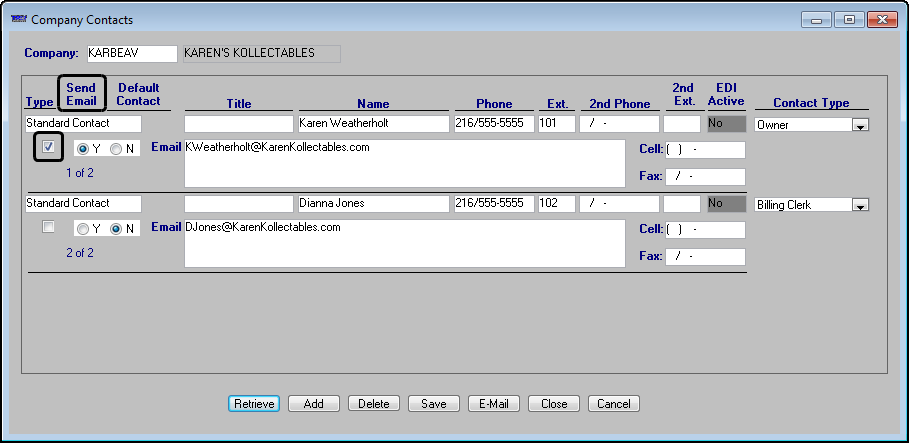Click the Add button

coord(314,404)
